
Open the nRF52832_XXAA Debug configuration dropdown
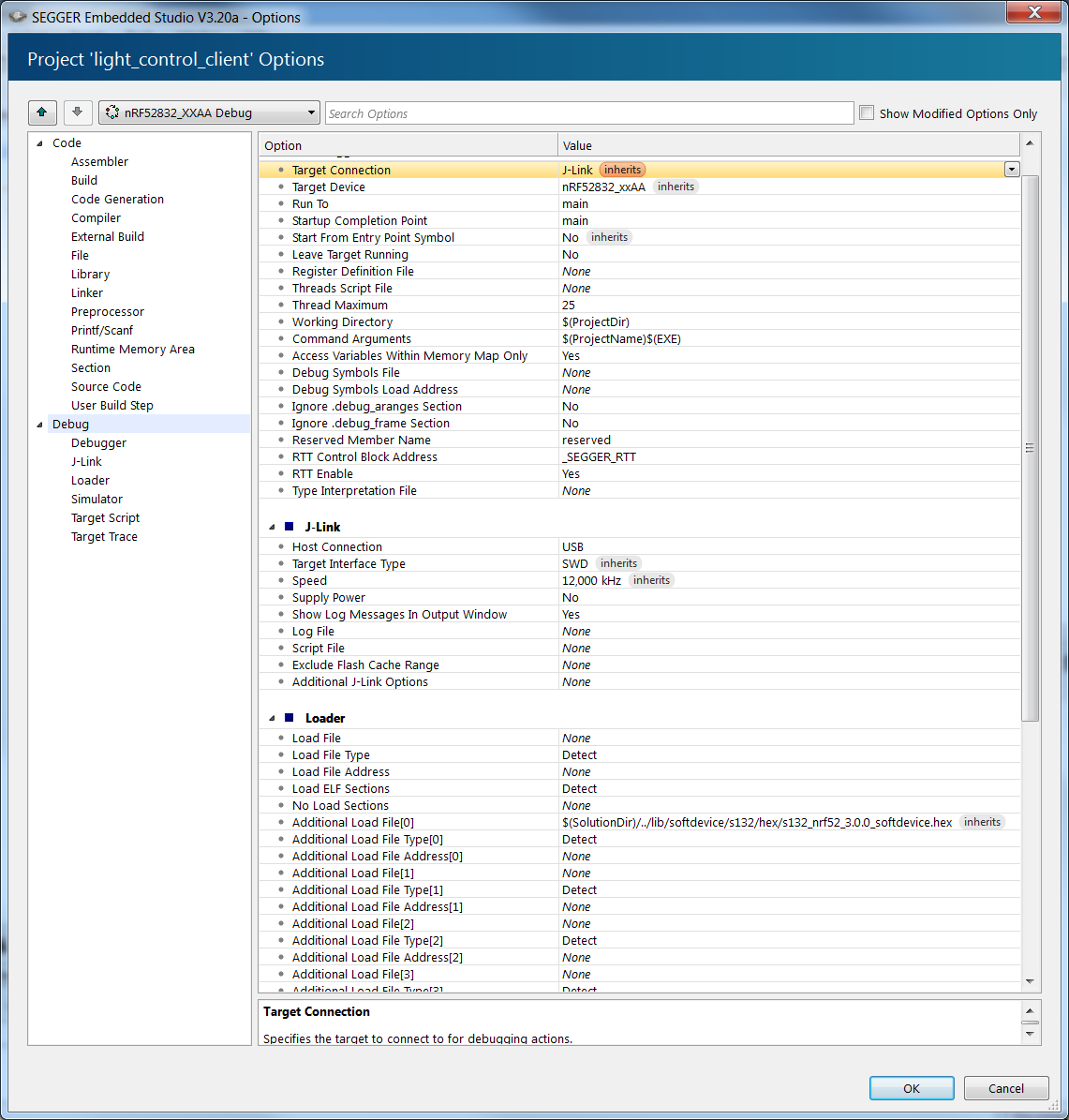tap(209, 112)
